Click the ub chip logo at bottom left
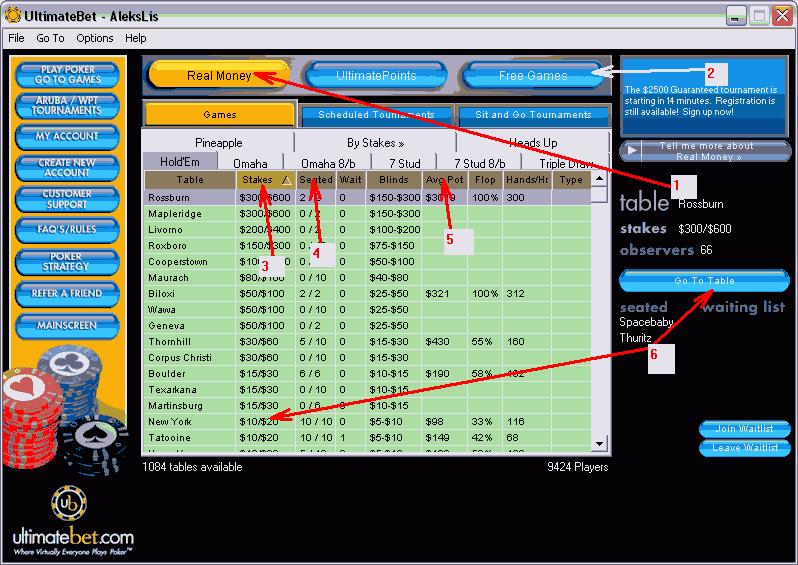This screenshot has height=565, width=798. click(x=69, y=503)
